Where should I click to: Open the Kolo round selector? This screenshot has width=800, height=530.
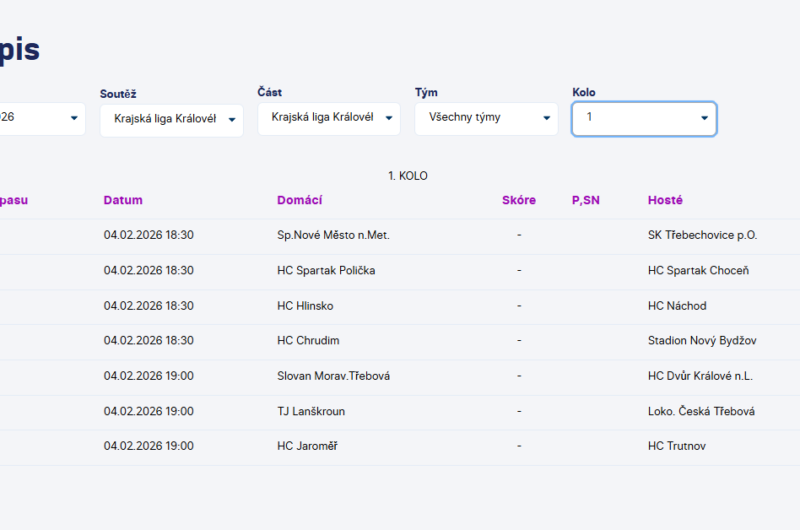[644, 118]
